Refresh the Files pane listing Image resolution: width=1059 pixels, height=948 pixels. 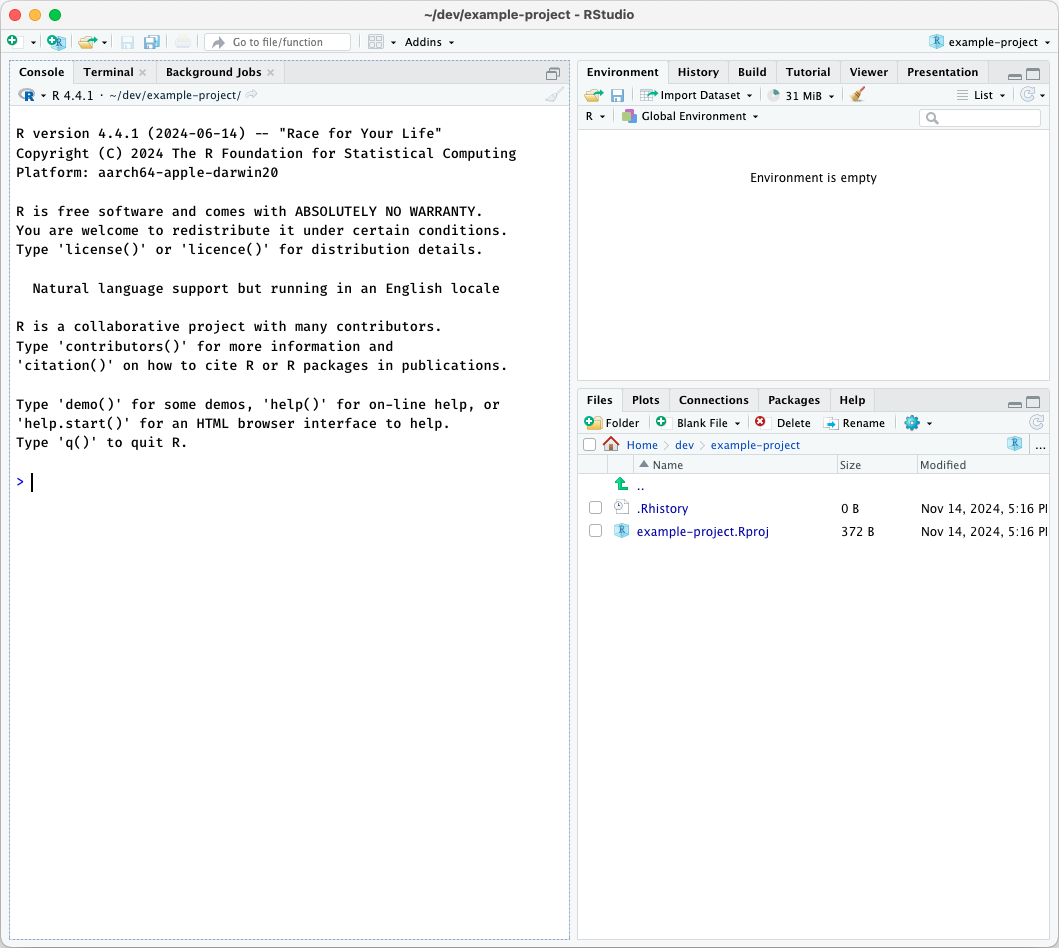tap(1037, 423)
